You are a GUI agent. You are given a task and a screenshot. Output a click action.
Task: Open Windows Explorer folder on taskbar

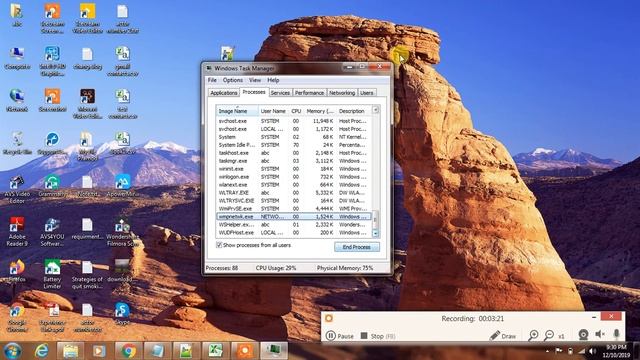(x=70, y=351)
